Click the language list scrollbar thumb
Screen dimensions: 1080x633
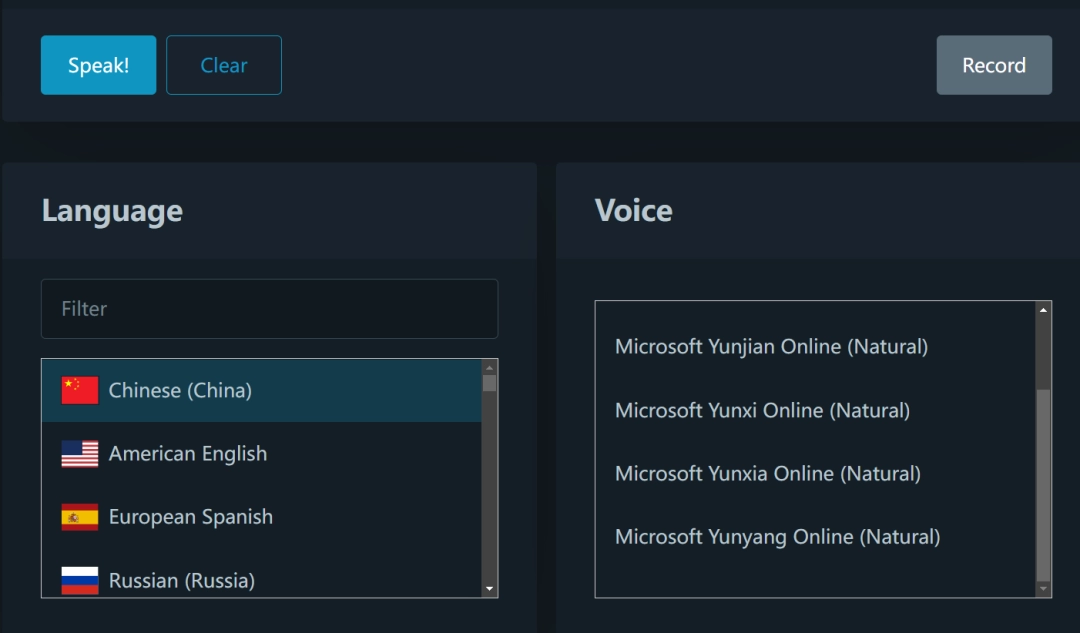pos(490,384)
